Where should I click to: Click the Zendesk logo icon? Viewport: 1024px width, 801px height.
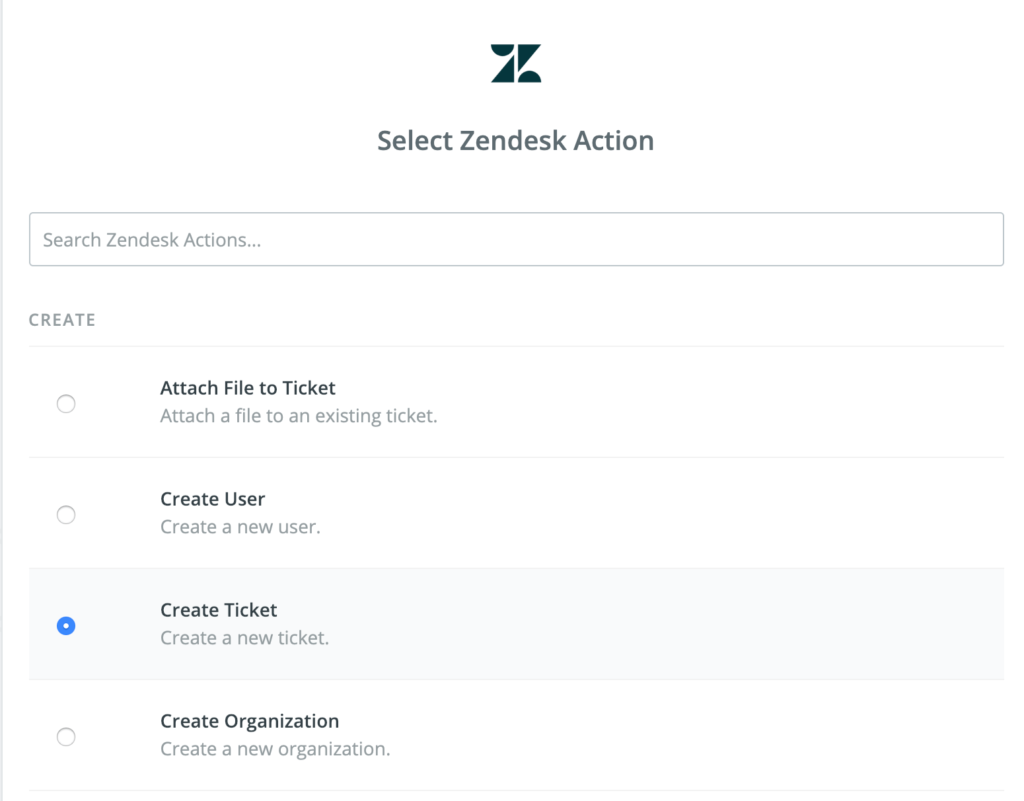click(x=515, y=60)
